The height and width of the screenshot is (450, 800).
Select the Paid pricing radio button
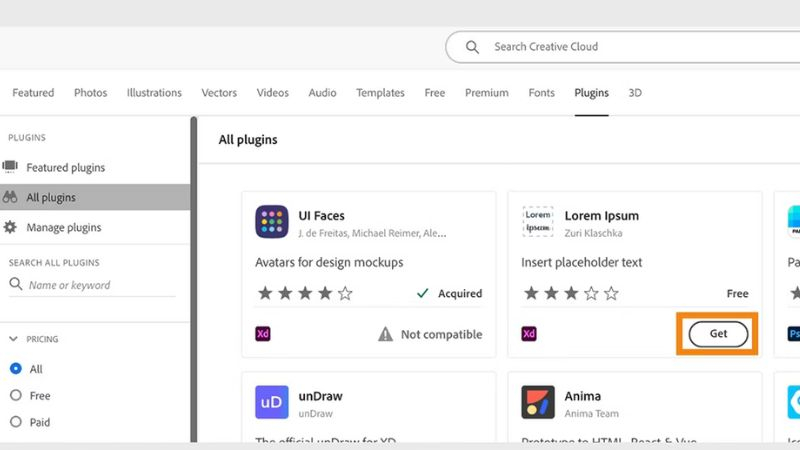point(16,421)
